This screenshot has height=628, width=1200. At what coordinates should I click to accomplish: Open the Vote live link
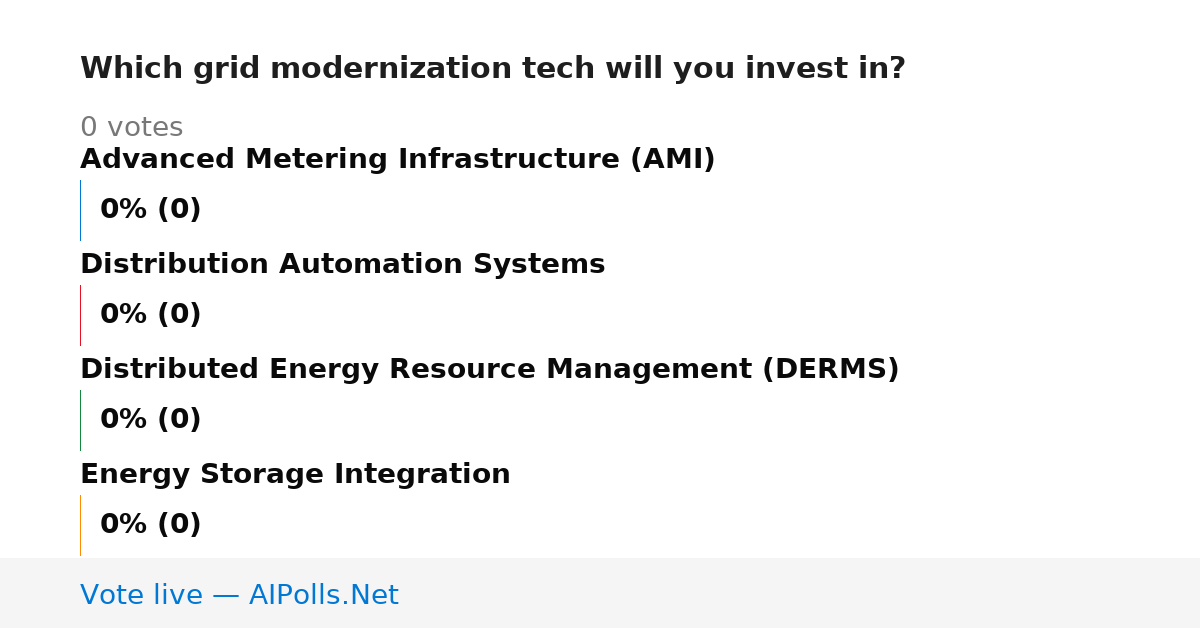pyautogui.click(x=141, y=596)
